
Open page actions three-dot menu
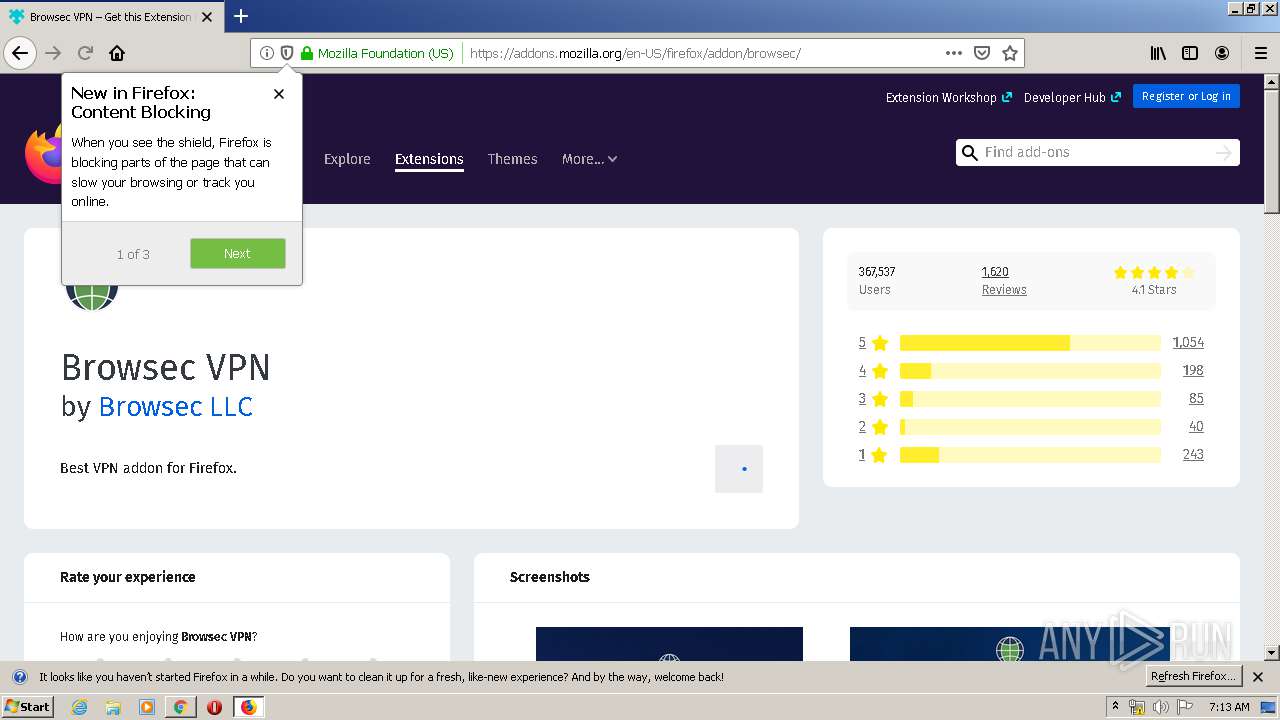pyautogui.click(x=954, y=53)
